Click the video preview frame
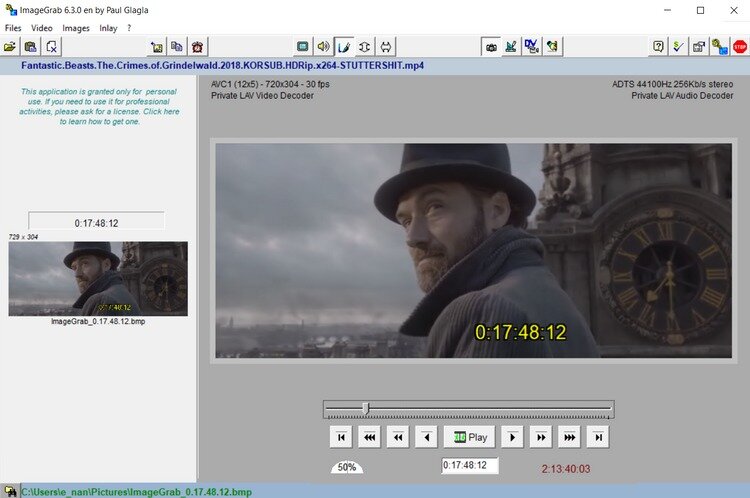The width and height of the screenshot is (750, 498). pos(474,251)
